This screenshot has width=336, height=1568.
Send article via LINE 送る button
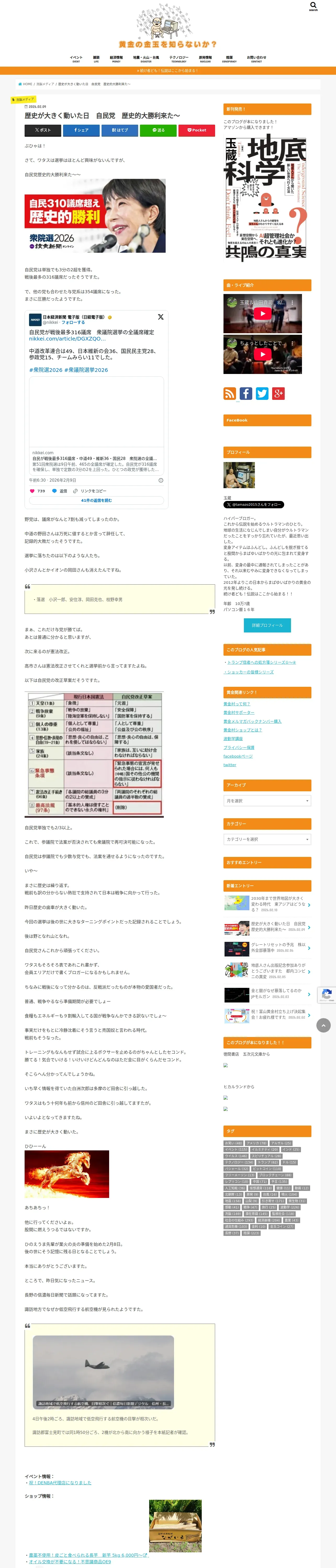pyautogui.click(x=158, y=130)
